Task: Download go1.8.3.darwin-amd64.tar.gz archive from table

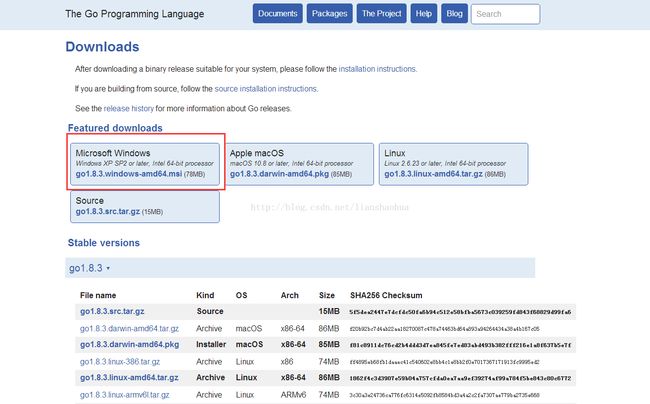Action: 131,328
